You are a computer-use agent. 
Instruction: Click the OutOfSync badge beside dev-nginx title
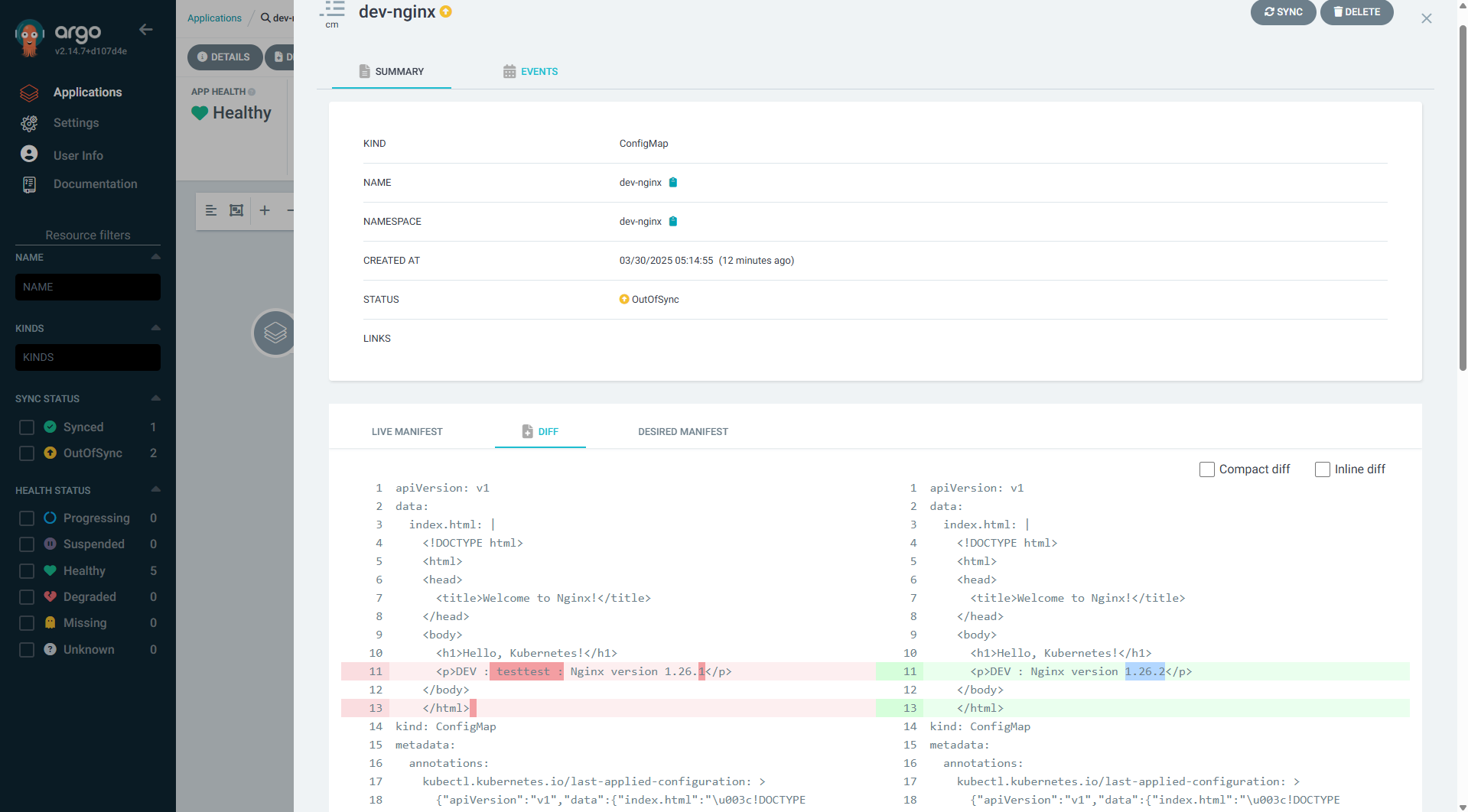(446, 11)
